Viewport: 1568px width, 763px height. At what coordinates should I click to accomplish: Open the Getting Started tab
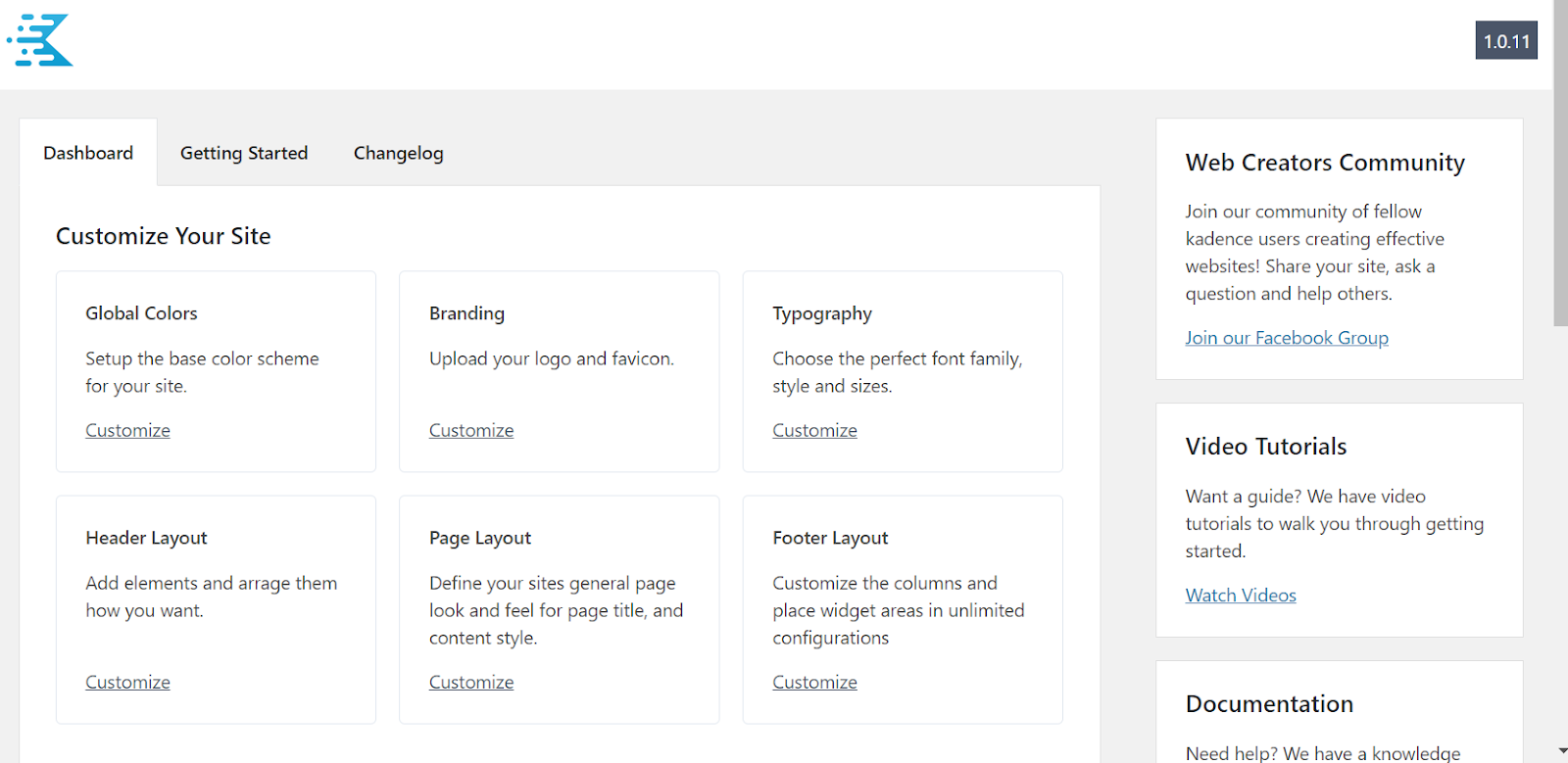(x=244, y=153)
